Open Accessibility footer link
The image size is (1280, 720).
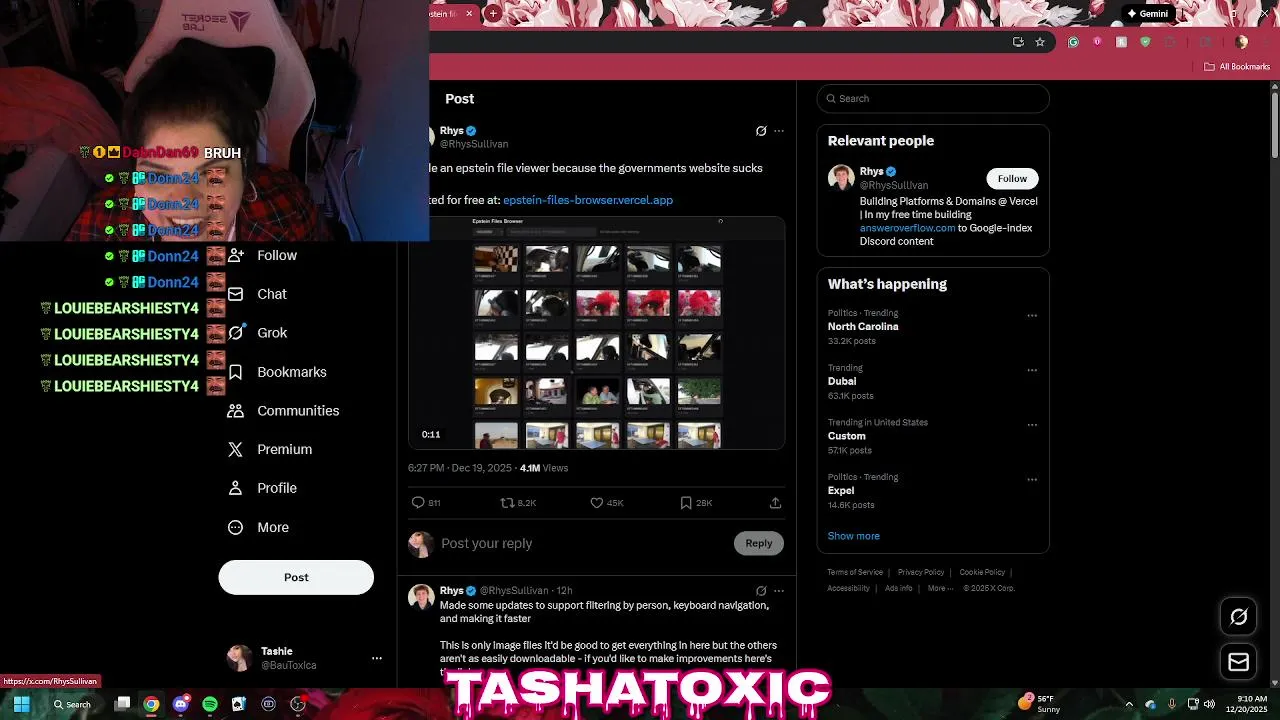pyautogui.click(x=848, y=588)
